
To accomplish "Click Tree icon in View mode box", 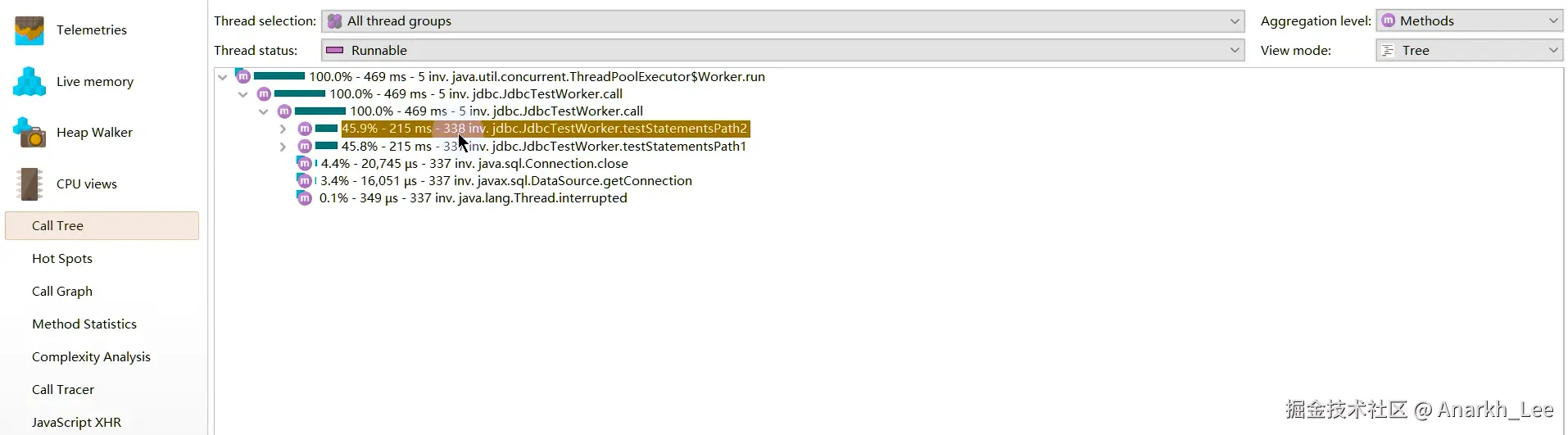I will [1388, 50].
